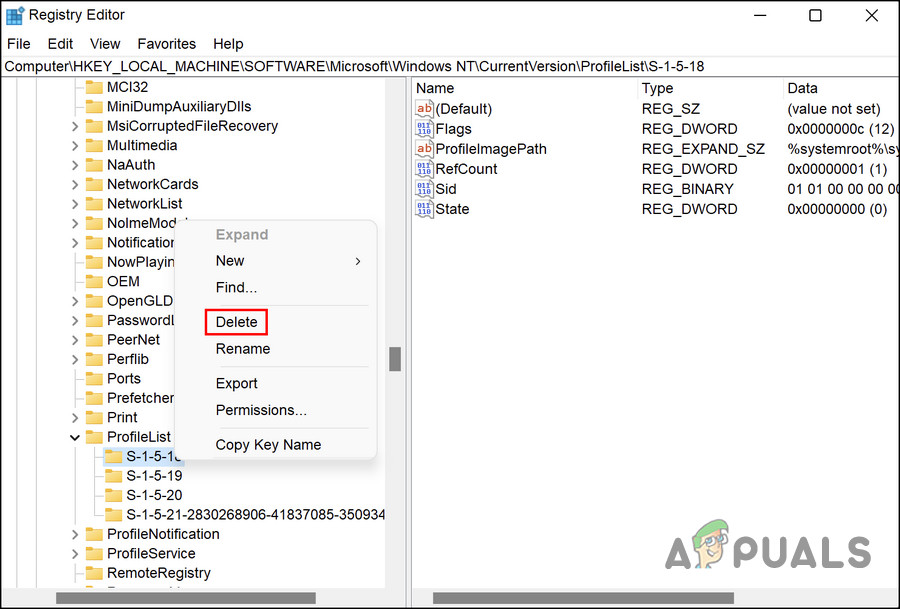Click the (Default) string value icon
The height and width of the screenshot is (609, 900).
[x=424, y=108]
